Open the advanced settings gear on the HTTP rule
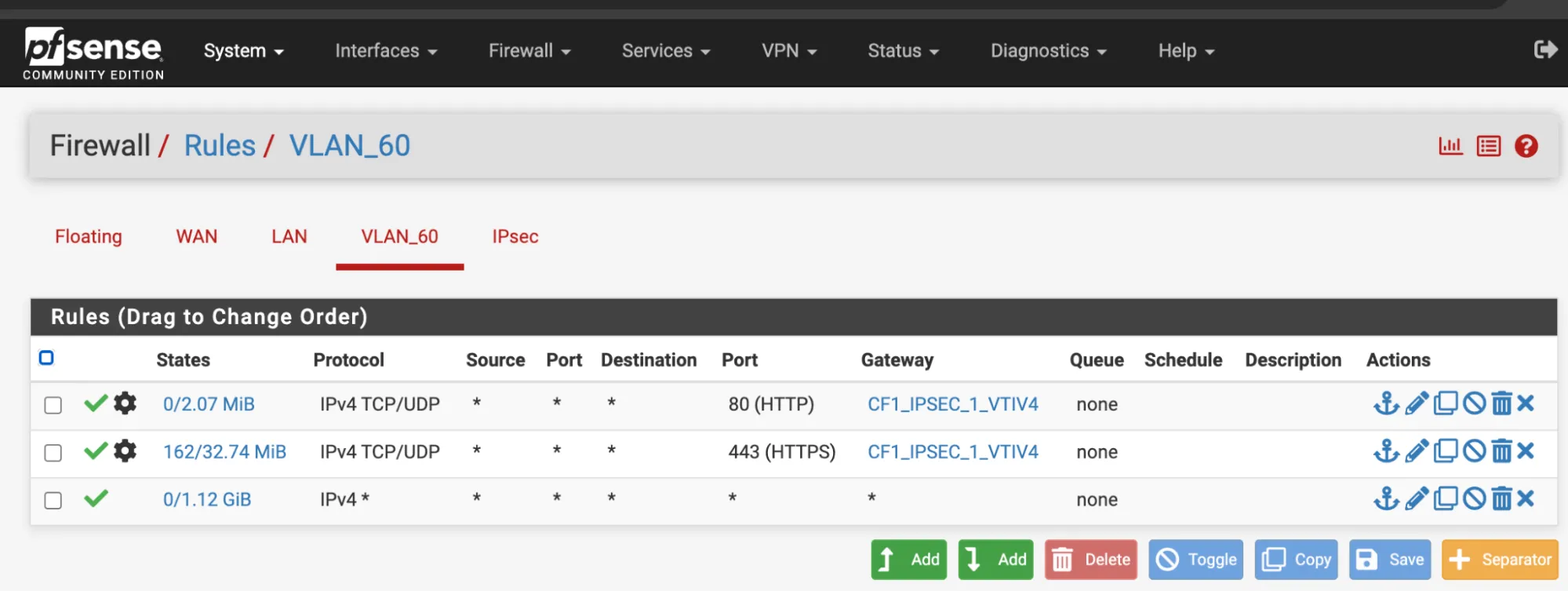 pos(126,403)
